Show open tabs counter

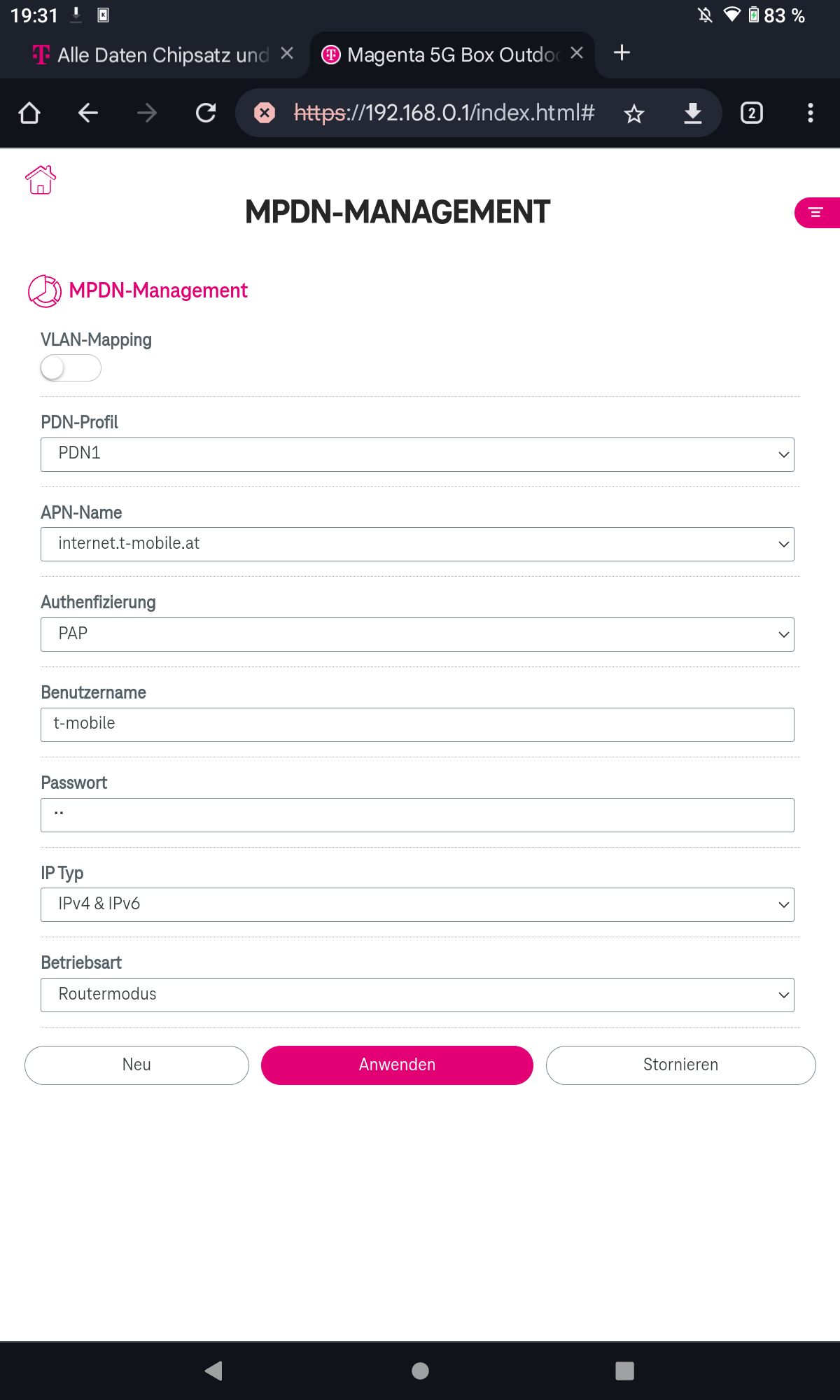coord(752,113)
